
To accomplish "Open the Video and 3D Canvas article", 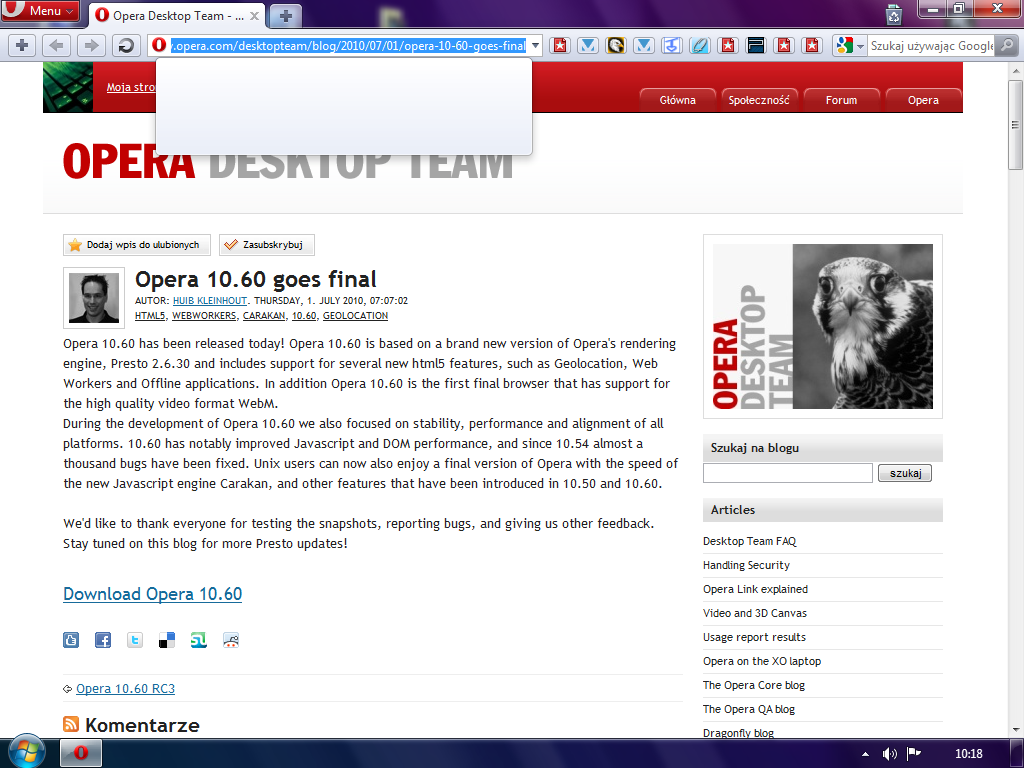I will 755,613.
